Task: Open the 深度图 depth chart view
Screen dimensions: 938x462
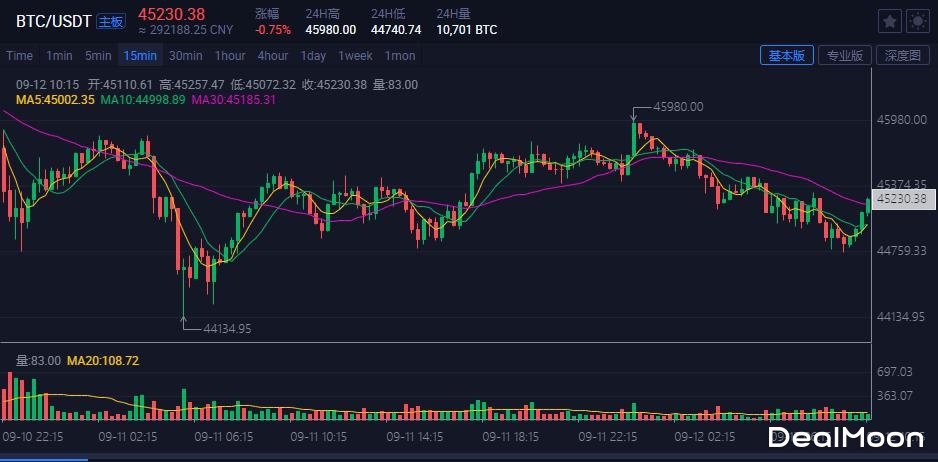Action: pos(902,56)
